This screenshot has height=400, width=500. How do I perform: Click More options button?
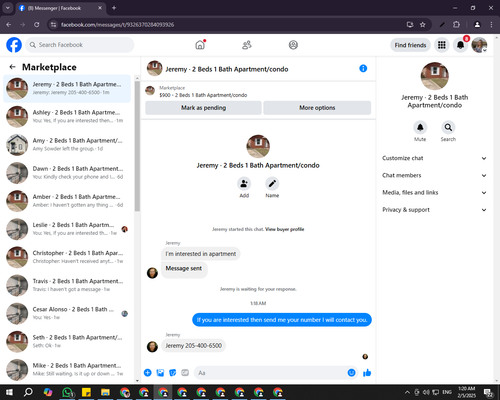coord(317,108)
